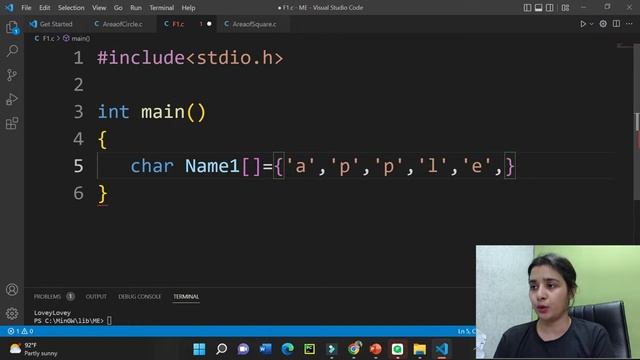Open taskbar Search magnifier icon
640x360 pixels.
click(221, 349)
